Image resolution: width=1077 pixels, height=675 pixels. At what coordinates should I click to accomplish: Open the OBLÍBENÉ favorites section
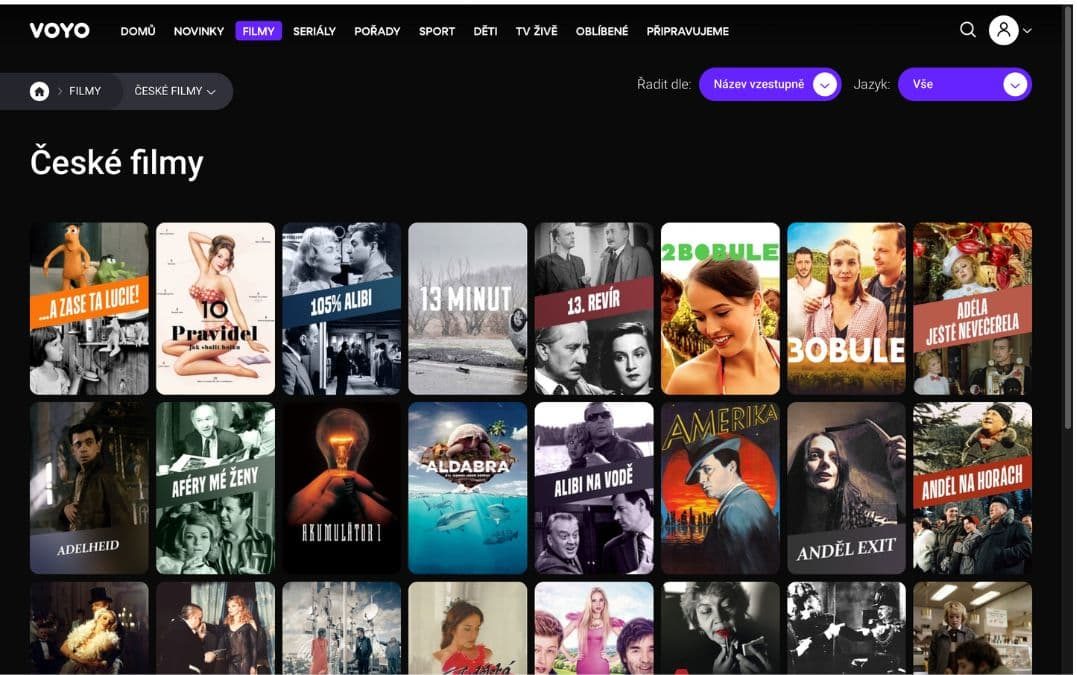[602, 31]
